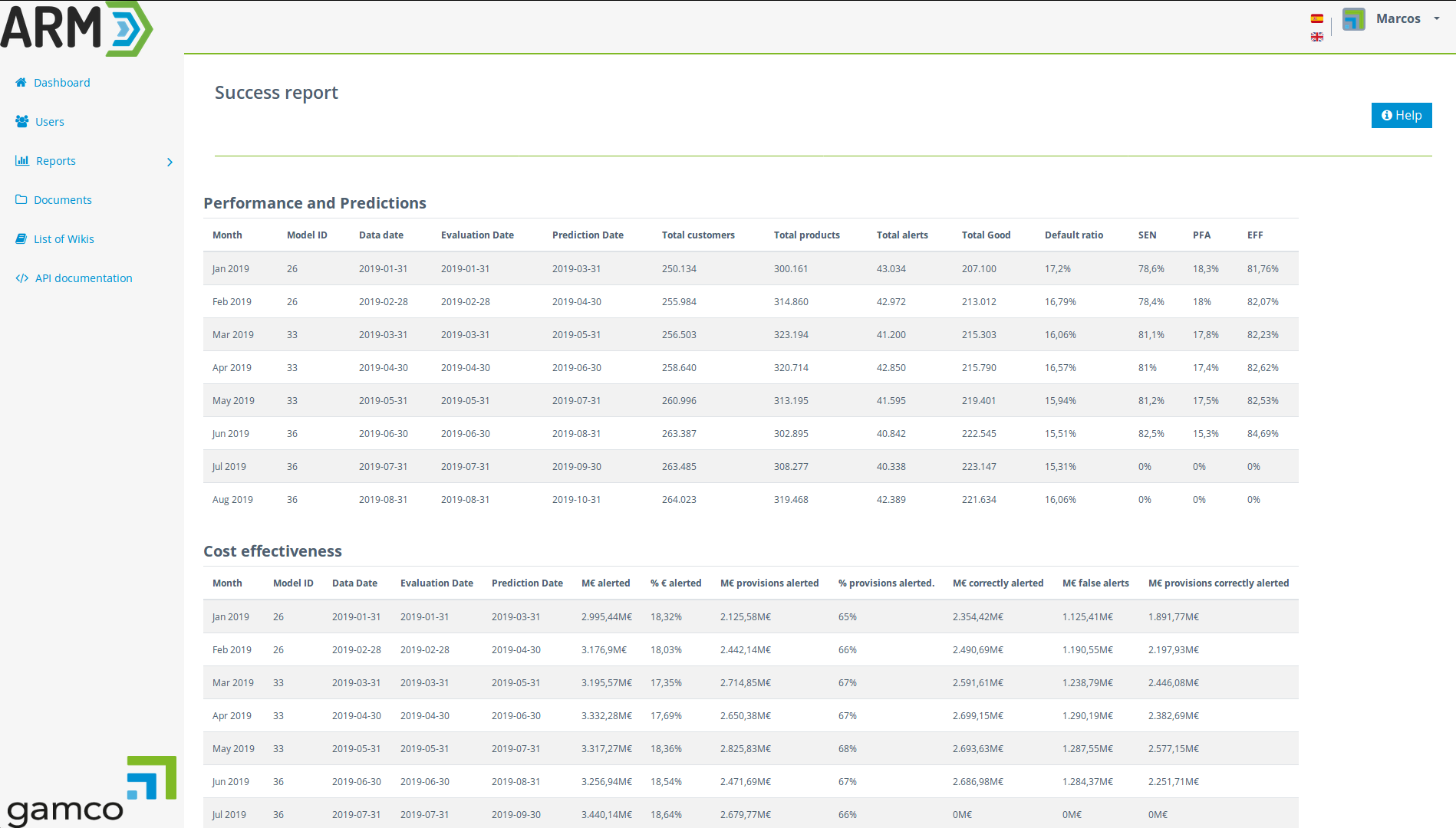
Task: Open the Marcos account dropdown arrow
Action: click(x=1437, y=18)
